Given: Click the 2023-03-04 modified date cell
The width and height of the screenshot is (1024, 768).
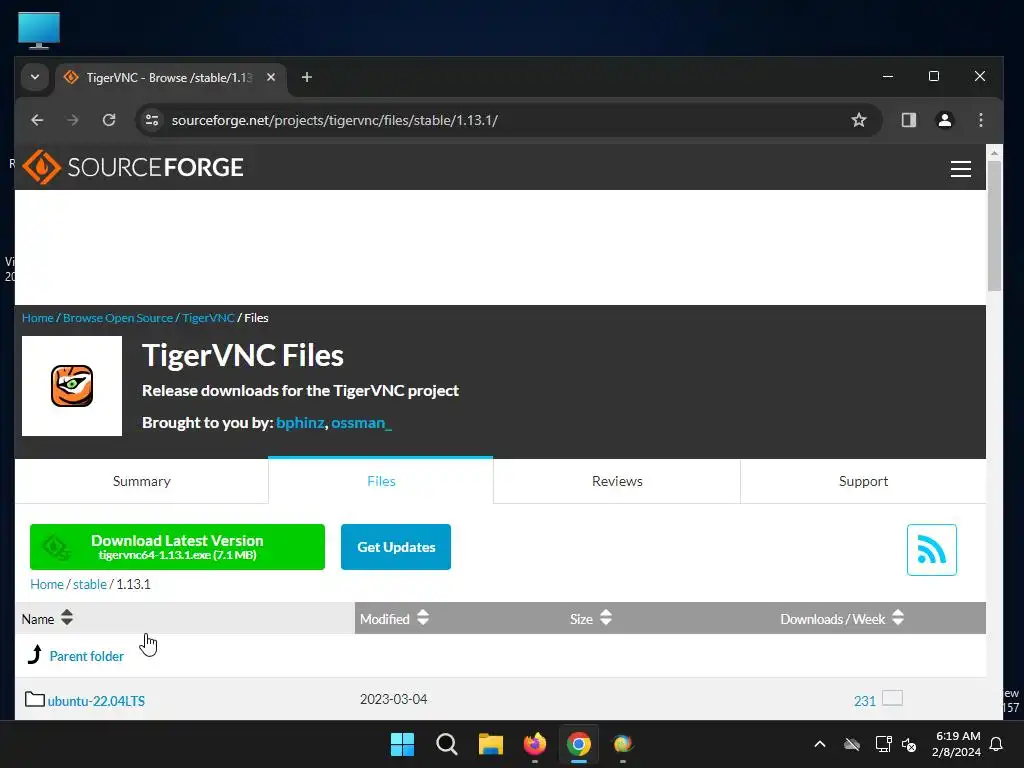Looking at the screenshot, I should tap(393, 699).
